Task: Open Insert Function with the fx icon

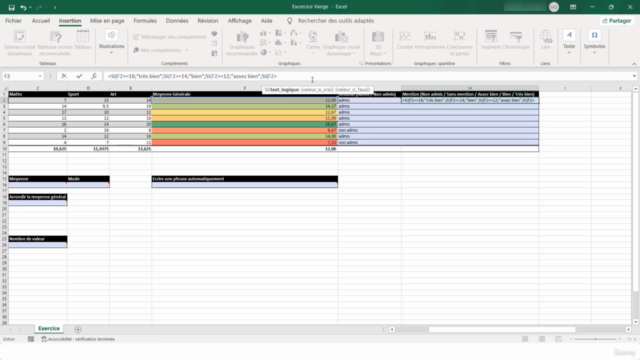Action: point(94,76)
